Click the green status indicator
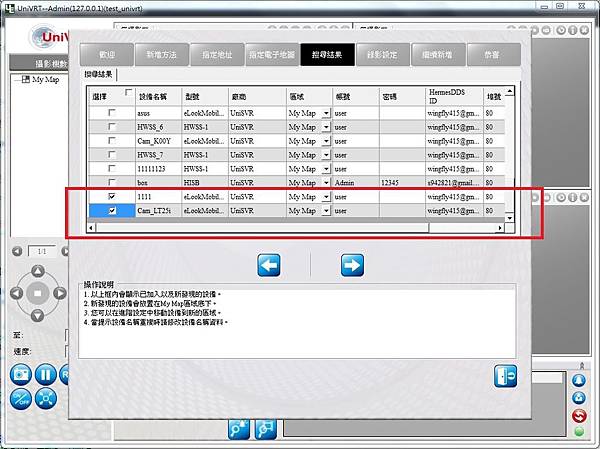Image resolution: width=600 pixels, height=449 pixels. click(579, 431)
